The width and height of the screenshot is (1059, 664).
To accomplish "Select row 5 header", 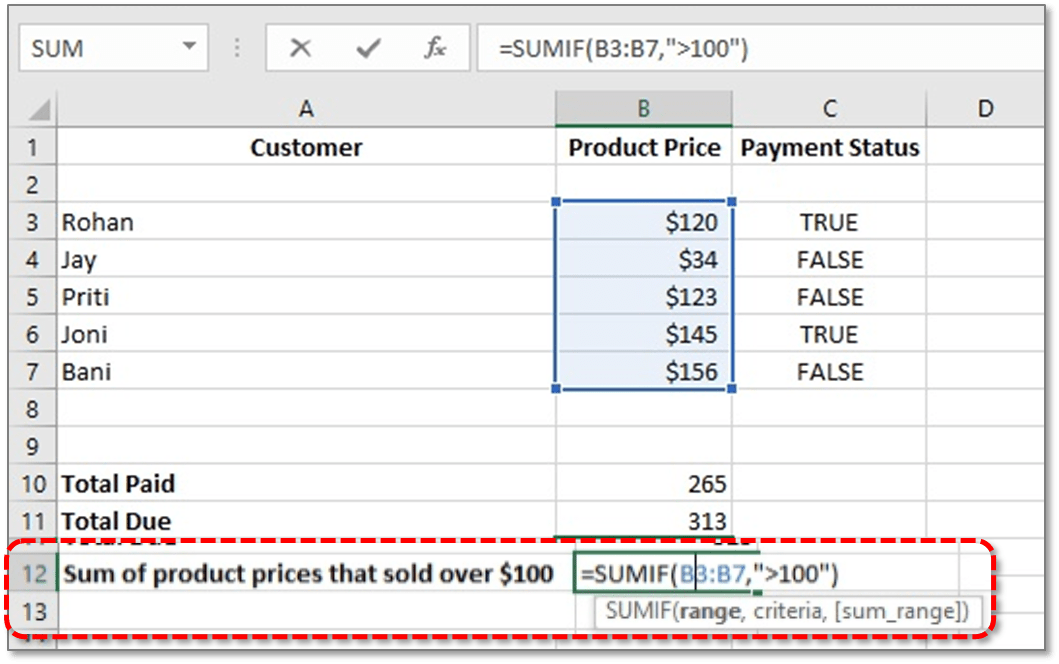I will (32, 297).
